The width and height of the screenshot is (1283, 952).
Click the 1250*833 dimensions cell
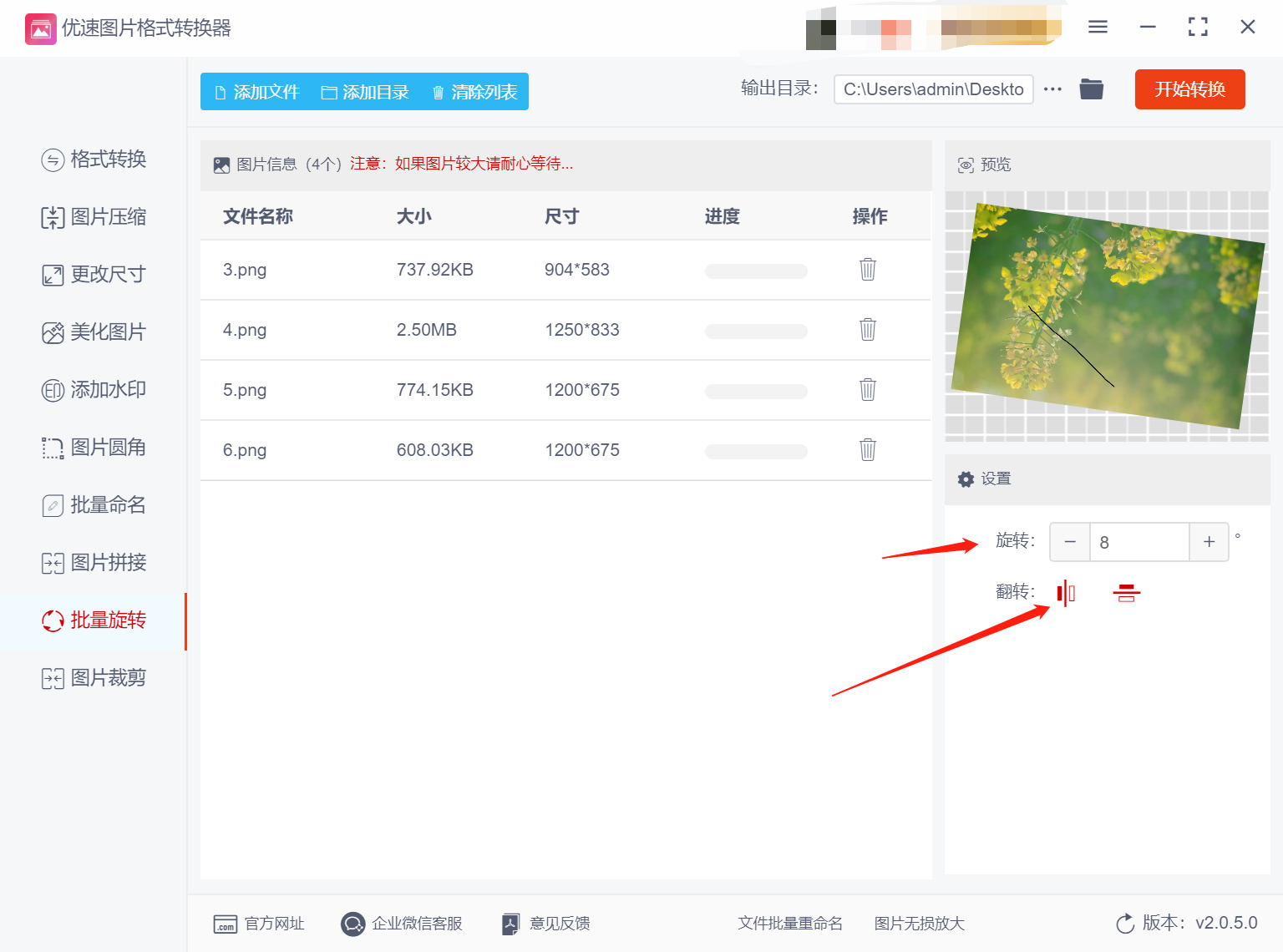pos(582,330)
